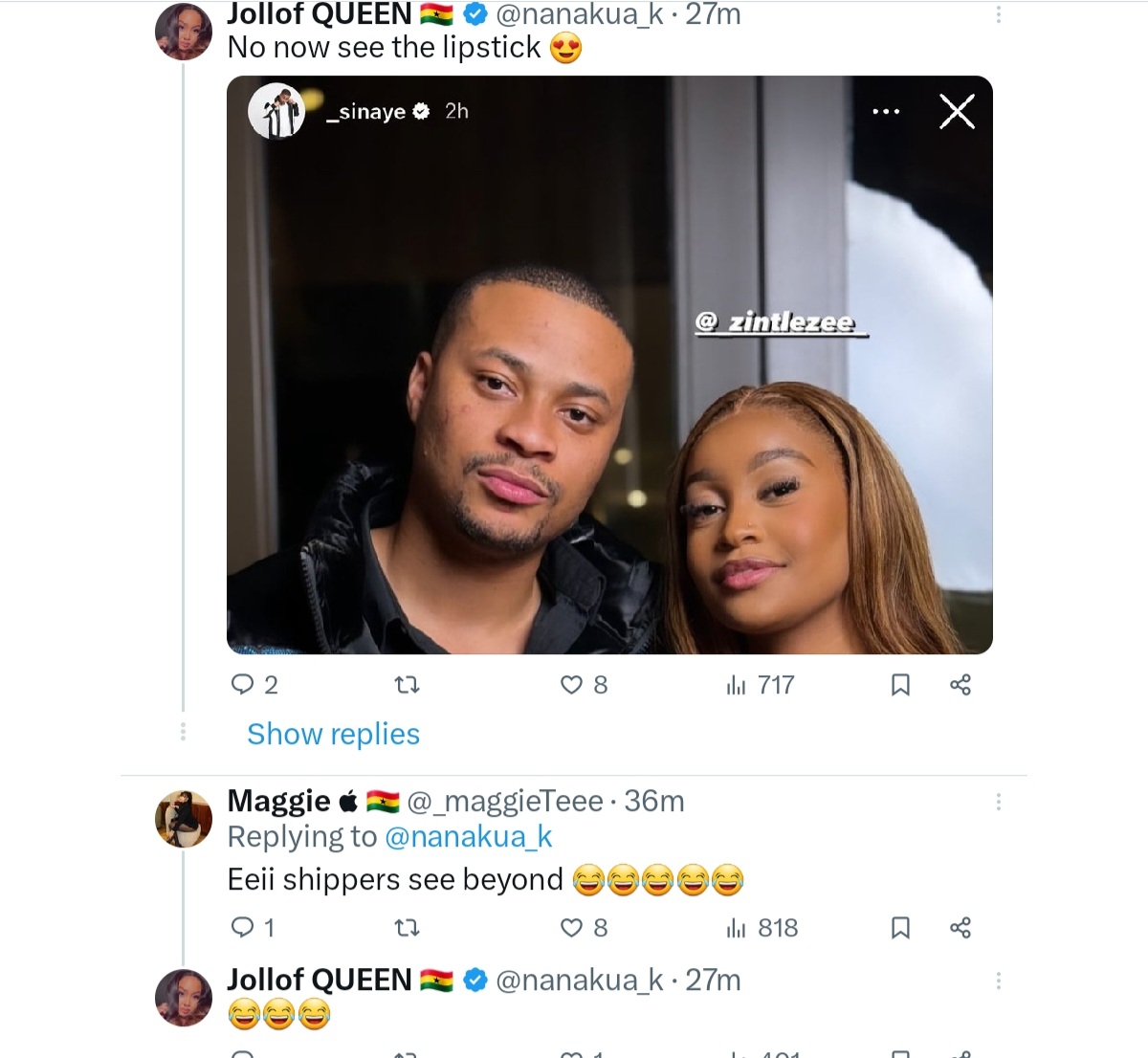Open the thread options dots beside Show replies
The width and height of the screenshot is (1148, 1058).
coord(183,732)
